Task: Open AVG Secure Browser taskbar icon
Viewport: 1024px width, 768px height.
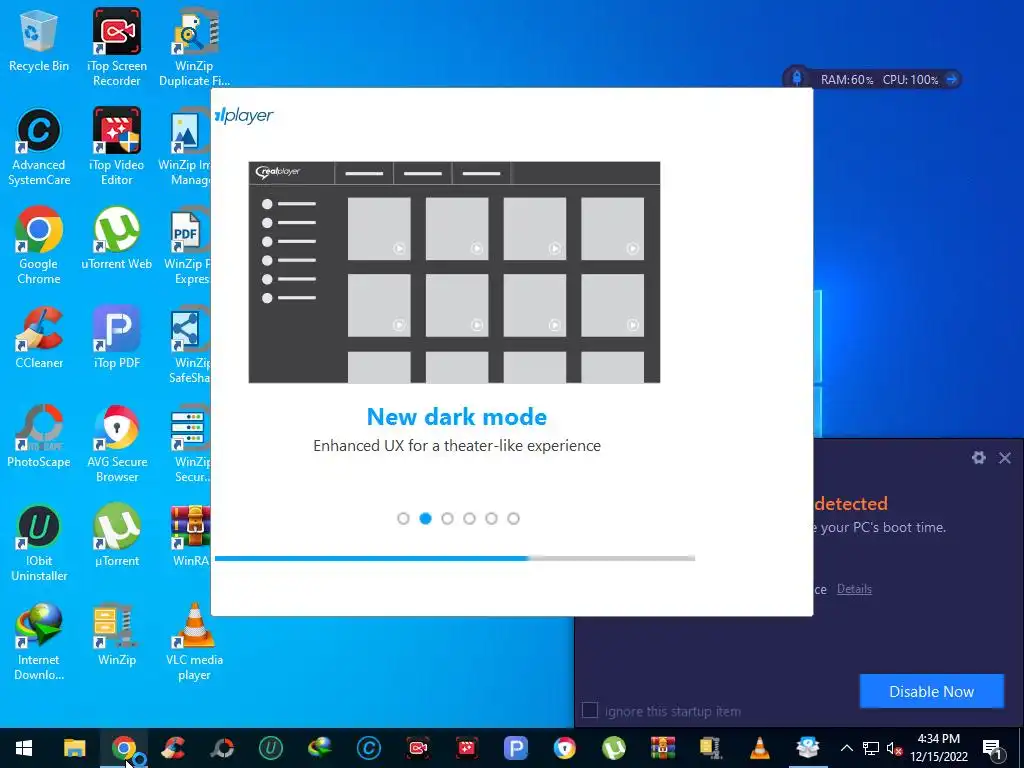Action: 565,748
